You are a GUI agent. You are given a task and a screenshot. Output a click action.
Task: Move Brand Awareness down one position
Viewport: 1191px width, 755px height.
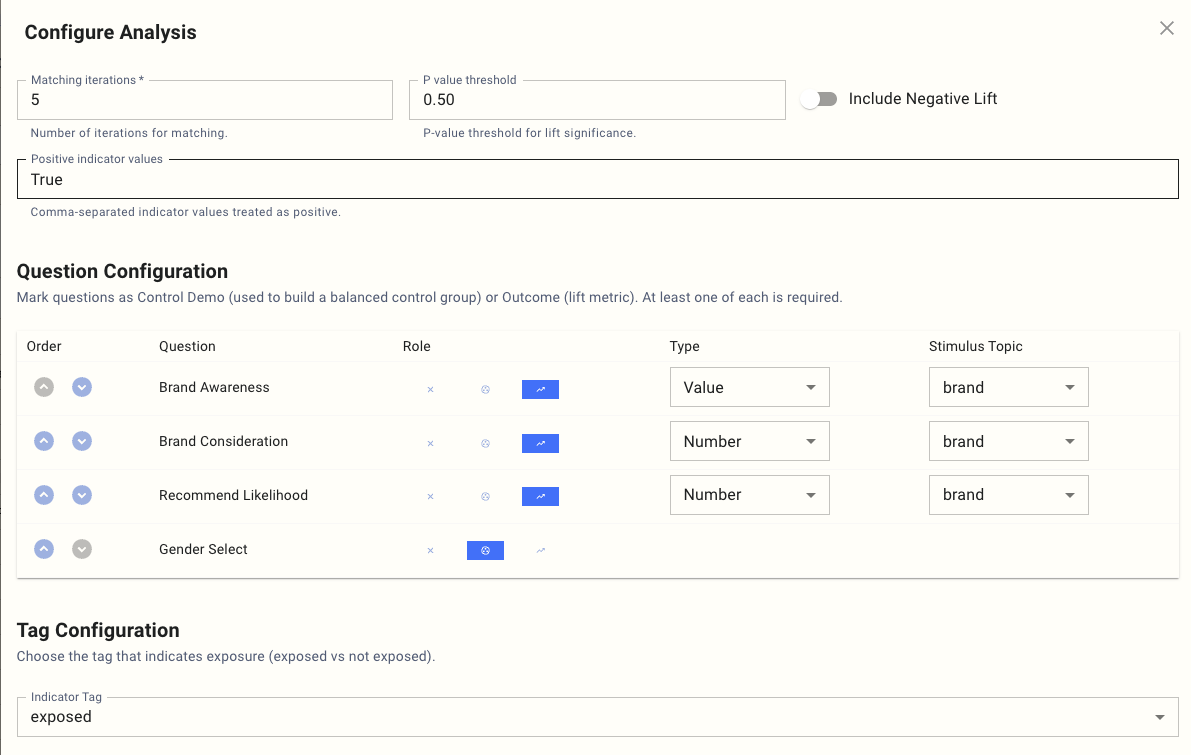82,387
